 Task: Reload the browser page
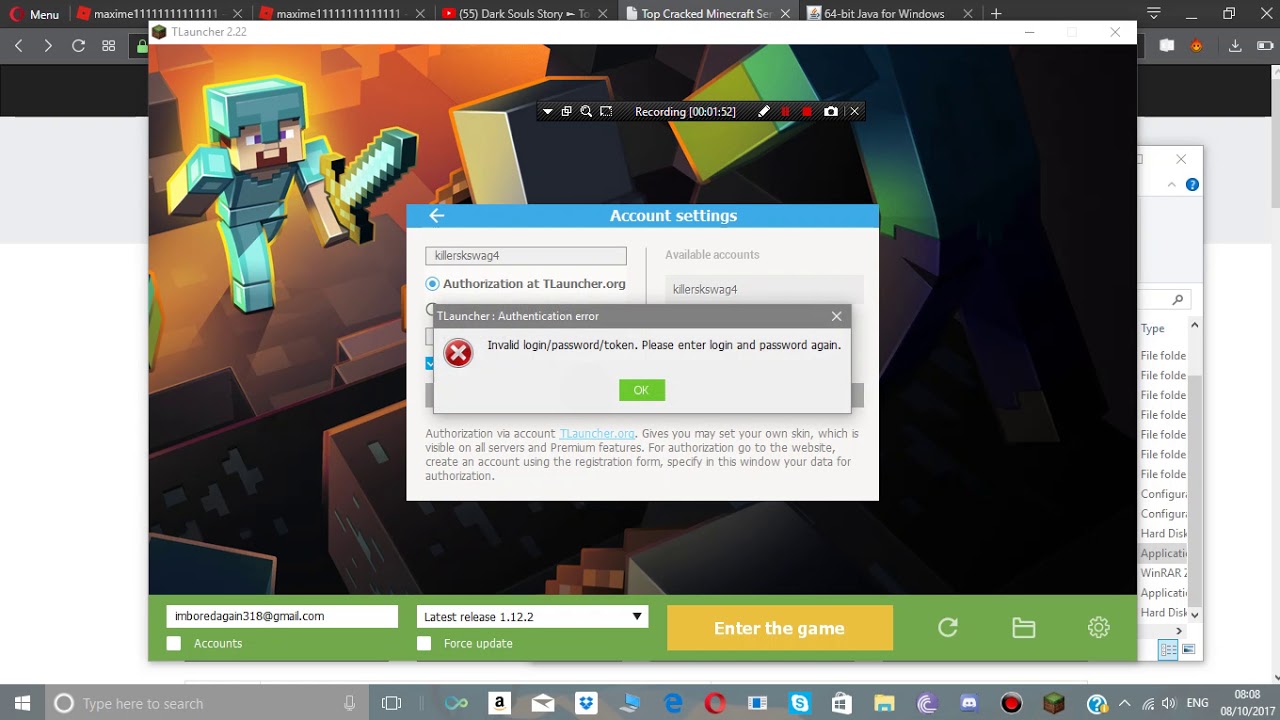coord(78,46)
